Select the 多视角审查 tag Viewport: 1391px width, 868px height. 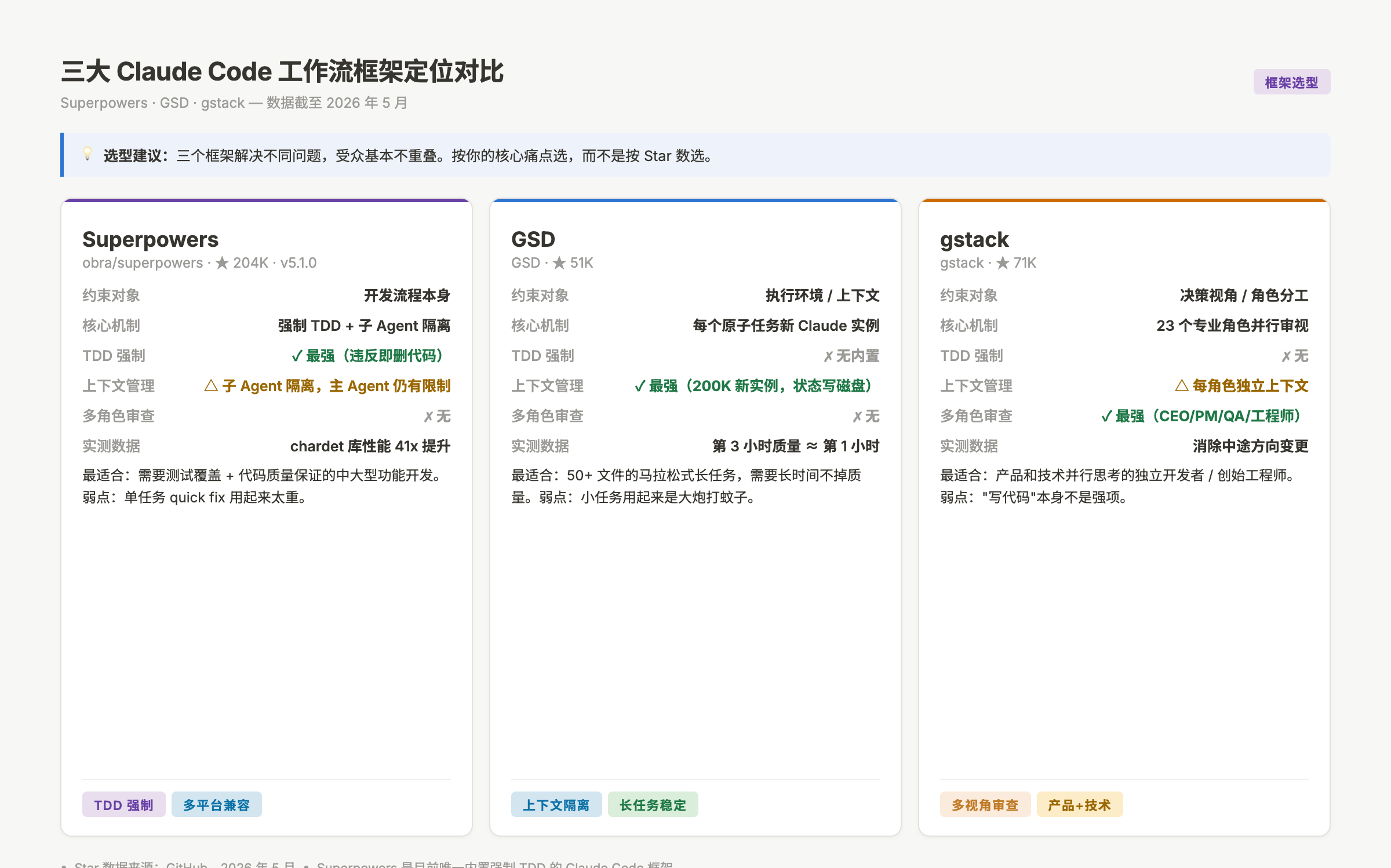point(985,804)
